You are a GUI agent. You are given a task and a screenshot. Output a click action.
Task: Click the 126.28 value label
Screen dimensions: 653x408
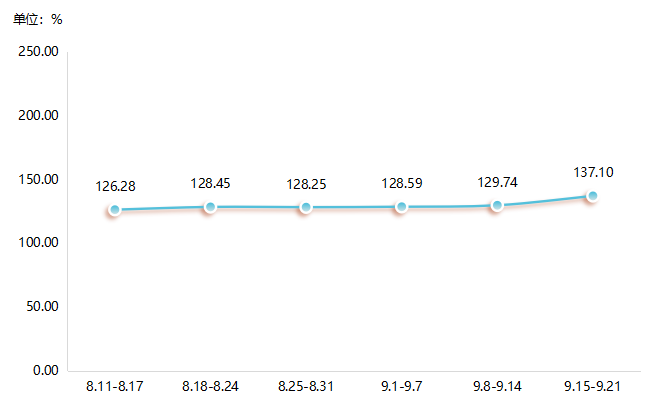click(x=116, y=186)
